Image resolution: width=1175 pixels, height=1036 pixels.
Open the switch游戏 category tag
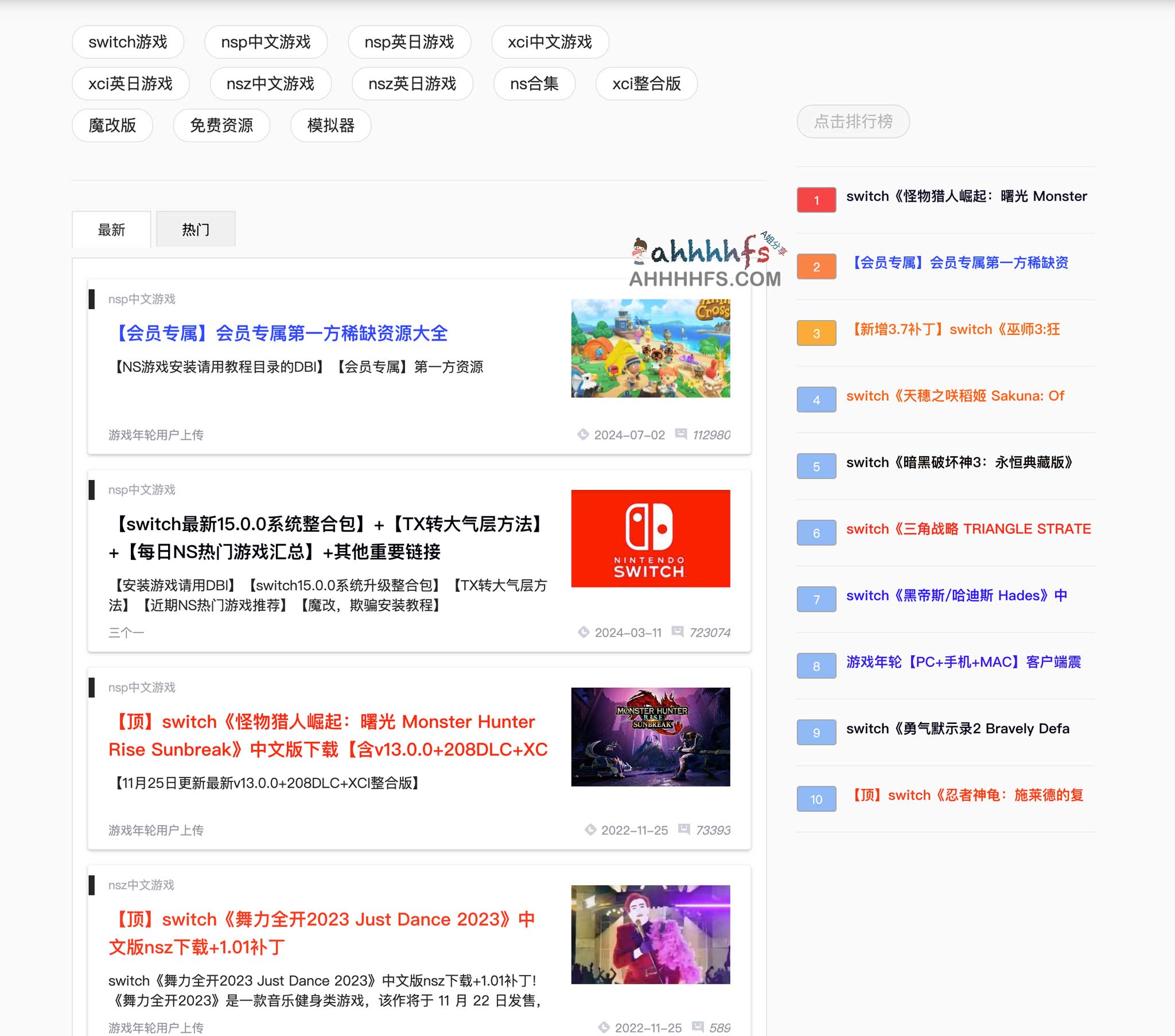coord(127,42)
